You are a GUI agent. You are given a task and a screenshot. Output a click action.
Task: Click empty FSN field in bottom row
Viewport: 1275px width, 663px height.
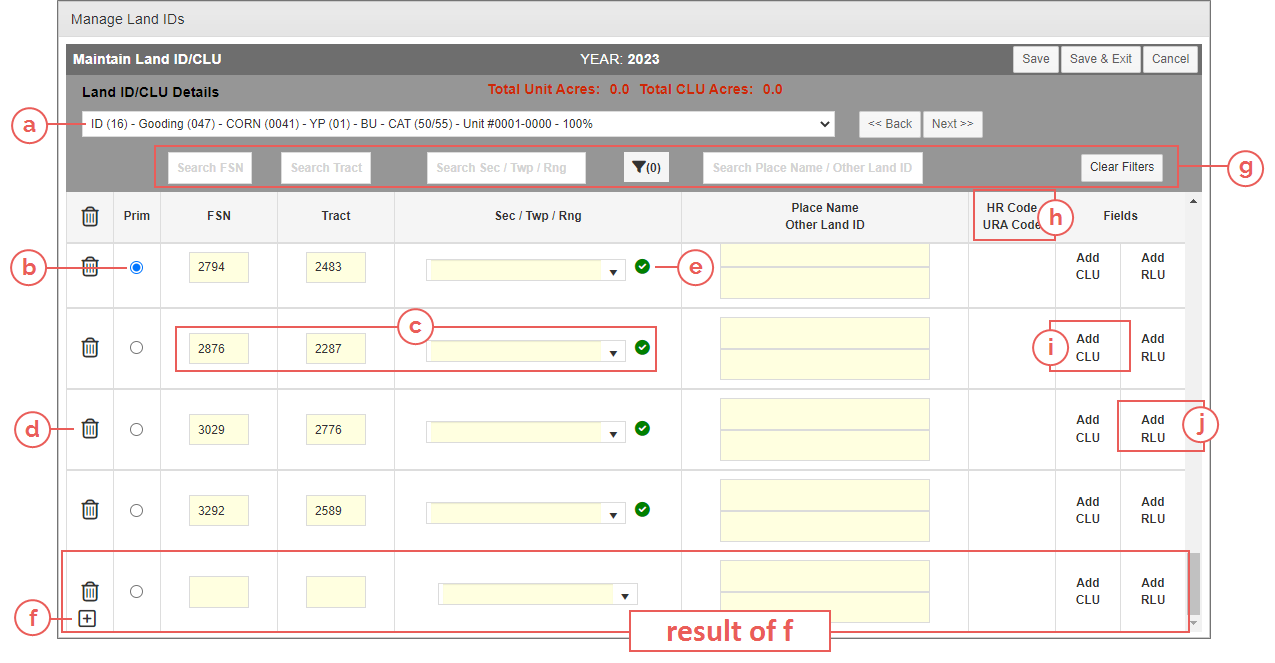pyautogui.click(x=219, y=591)
